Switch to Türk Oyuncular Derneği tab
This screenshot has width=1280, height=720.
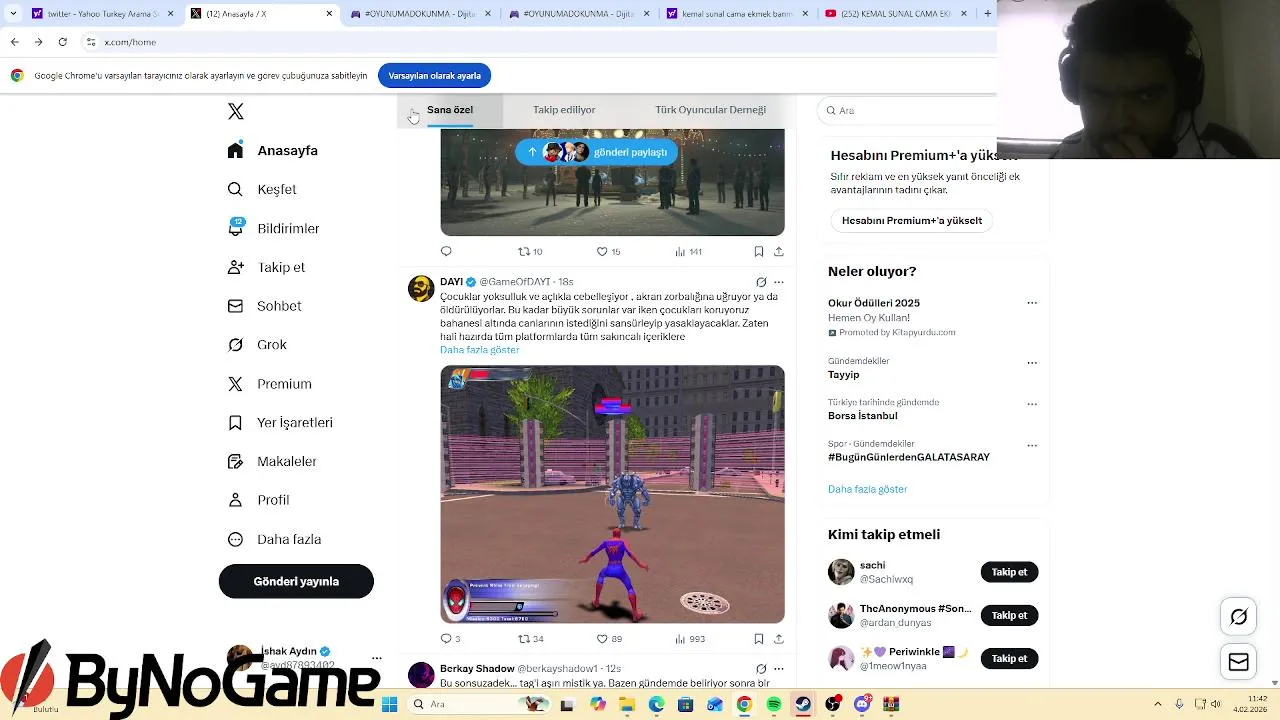click(x=710, y=110)
